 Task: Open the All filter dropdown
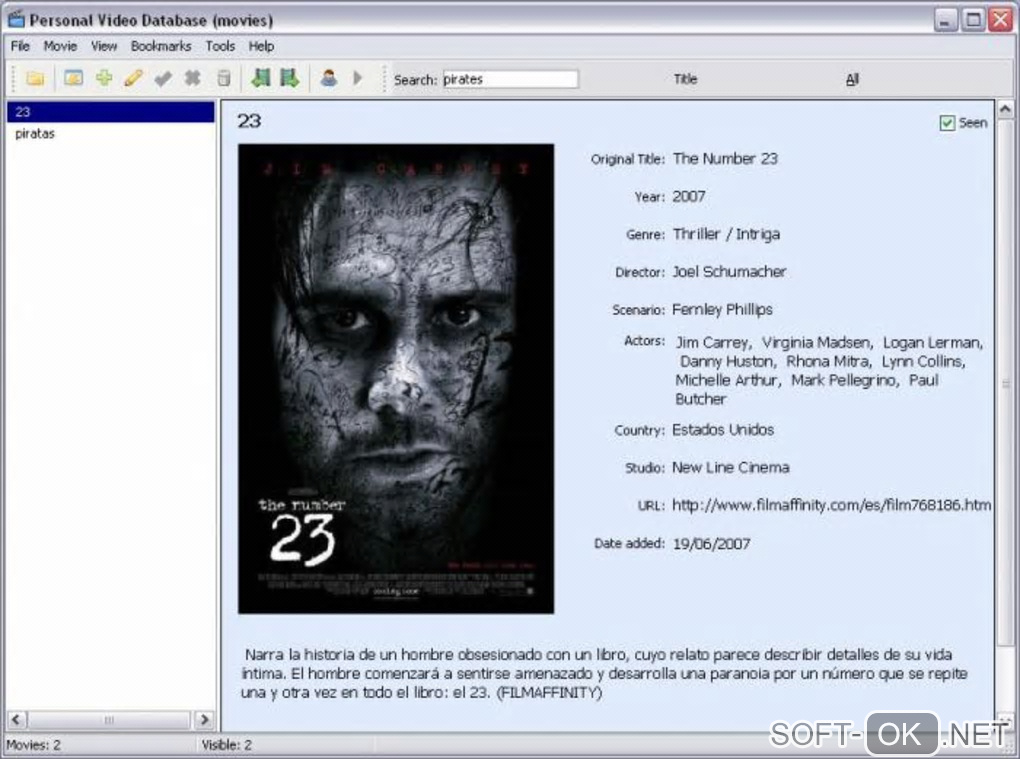click(852, 79)
